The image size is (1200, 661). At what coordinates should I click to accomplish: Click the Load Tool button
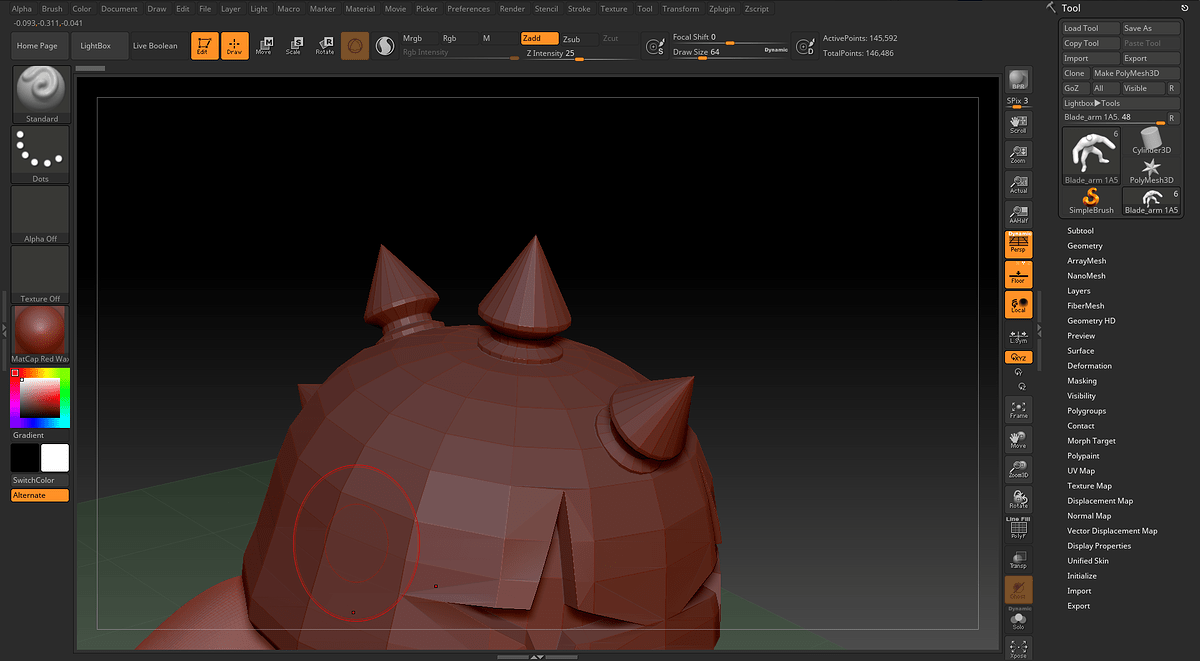(1090, 29)
